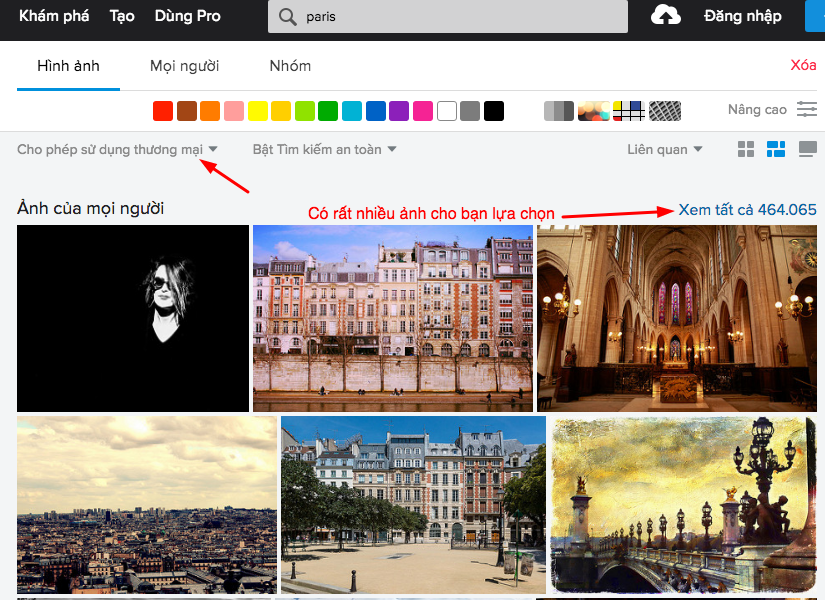Screen dimensions: 825x600
Task: Select the justified layout view icon
Action: pos(806,148)
